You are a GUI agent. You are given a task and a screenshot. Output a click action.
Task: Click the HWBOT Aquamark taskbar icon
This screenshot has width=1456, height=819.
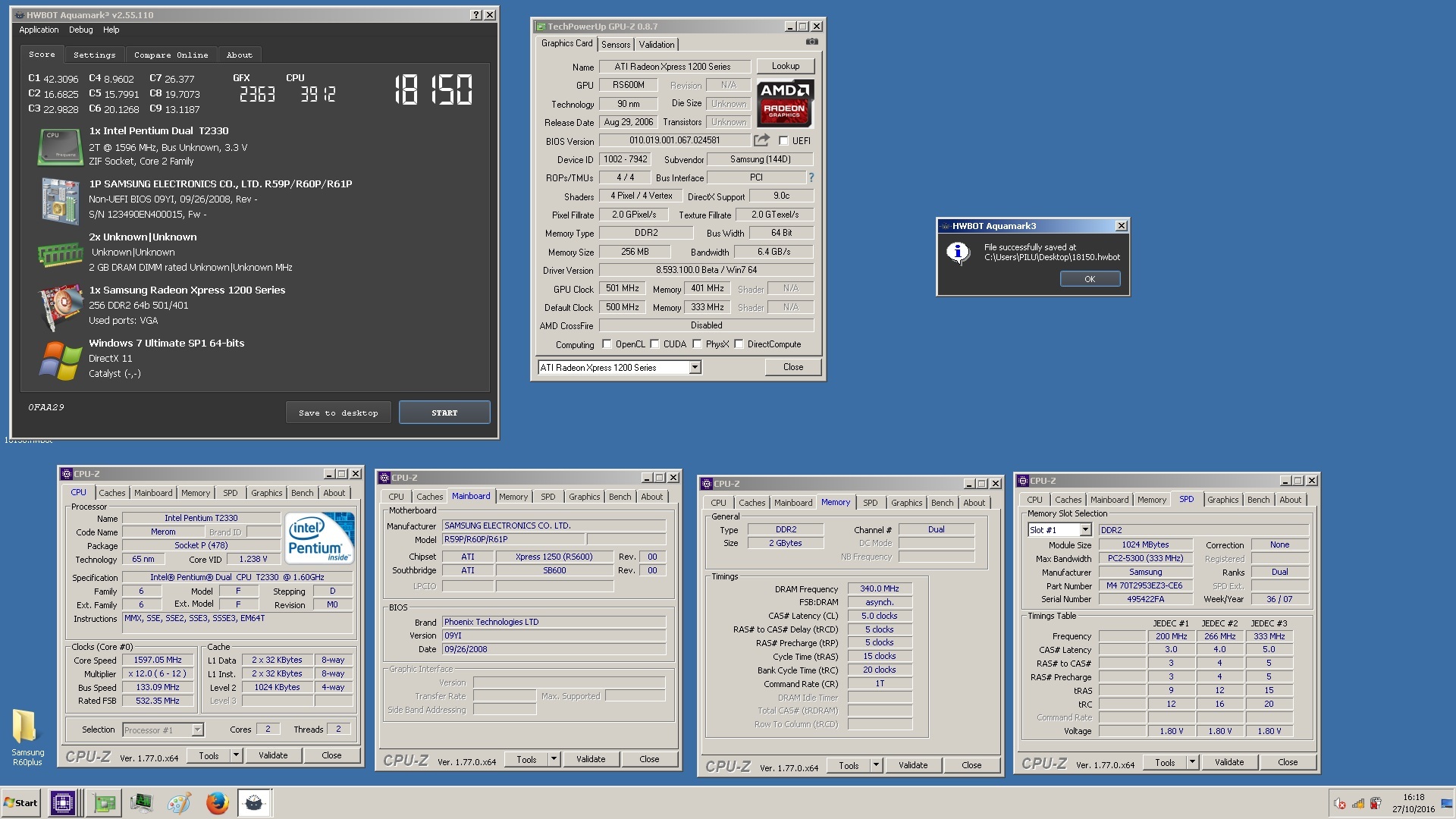255,802
